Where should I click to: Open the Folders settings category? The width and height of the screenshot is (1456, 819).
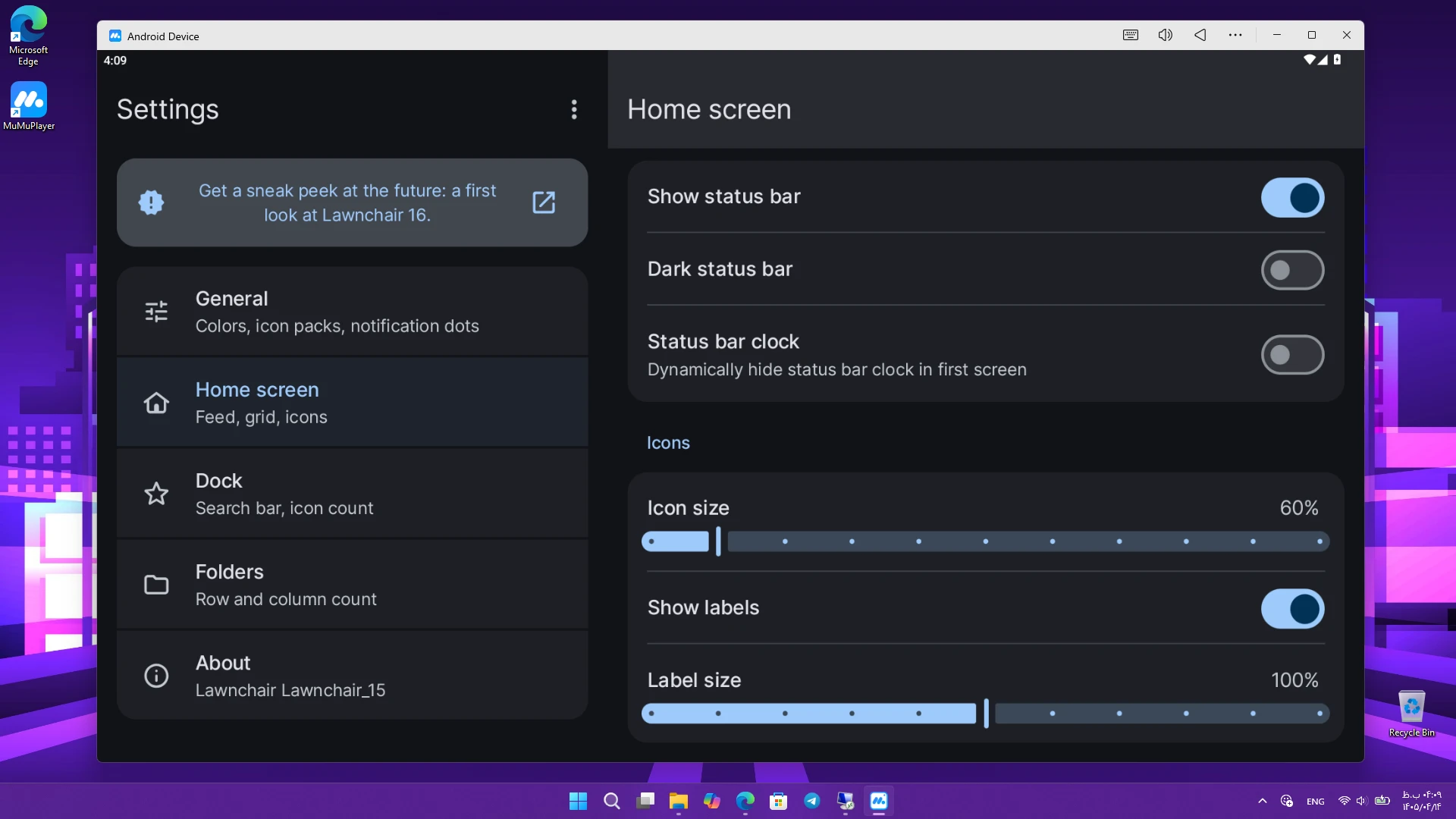[353, 585]
